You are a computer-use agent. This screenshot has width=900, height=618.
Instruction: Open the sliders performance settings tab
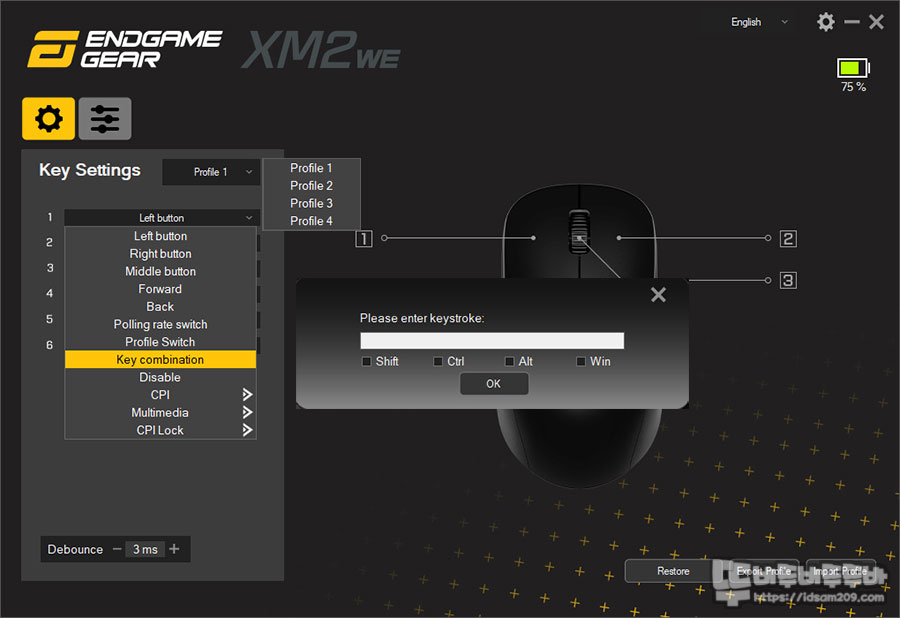(x=105, y=119)
